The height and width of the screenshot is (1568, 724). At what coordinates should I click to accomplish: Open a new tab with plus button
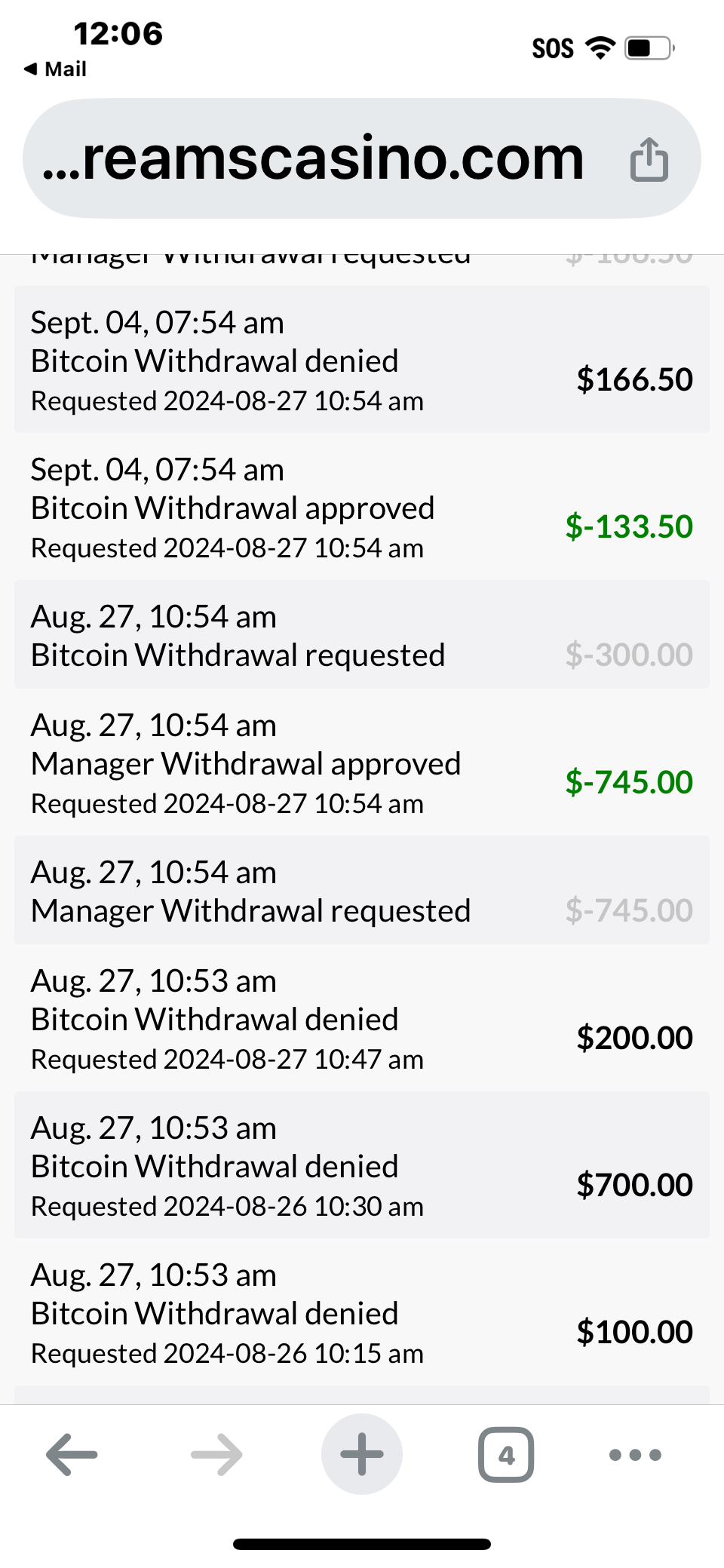click(362, 1454)
